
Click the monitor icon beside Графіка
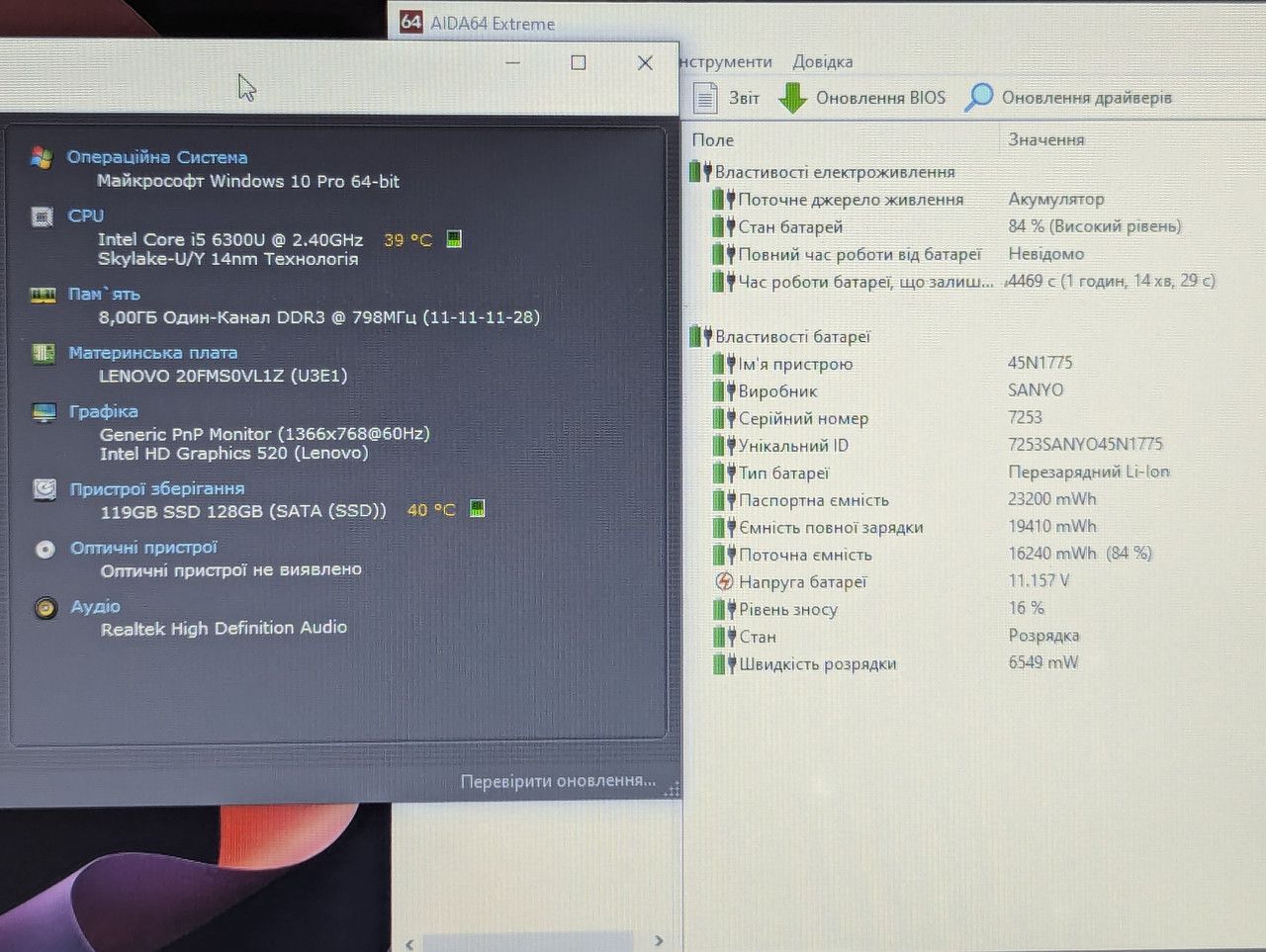45,412
